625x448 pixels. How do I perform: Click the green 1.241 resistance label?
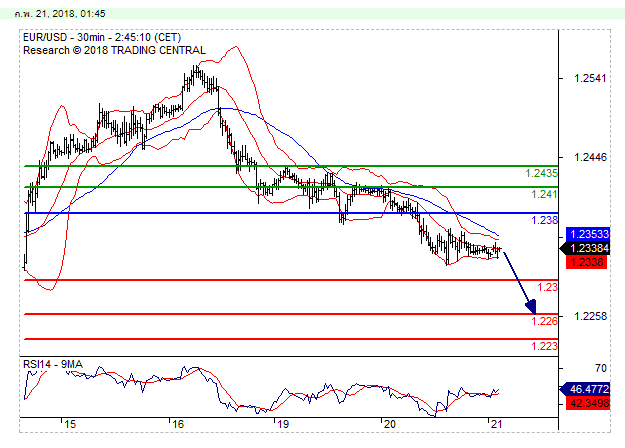pyautogui.click(x=544, y=195)
